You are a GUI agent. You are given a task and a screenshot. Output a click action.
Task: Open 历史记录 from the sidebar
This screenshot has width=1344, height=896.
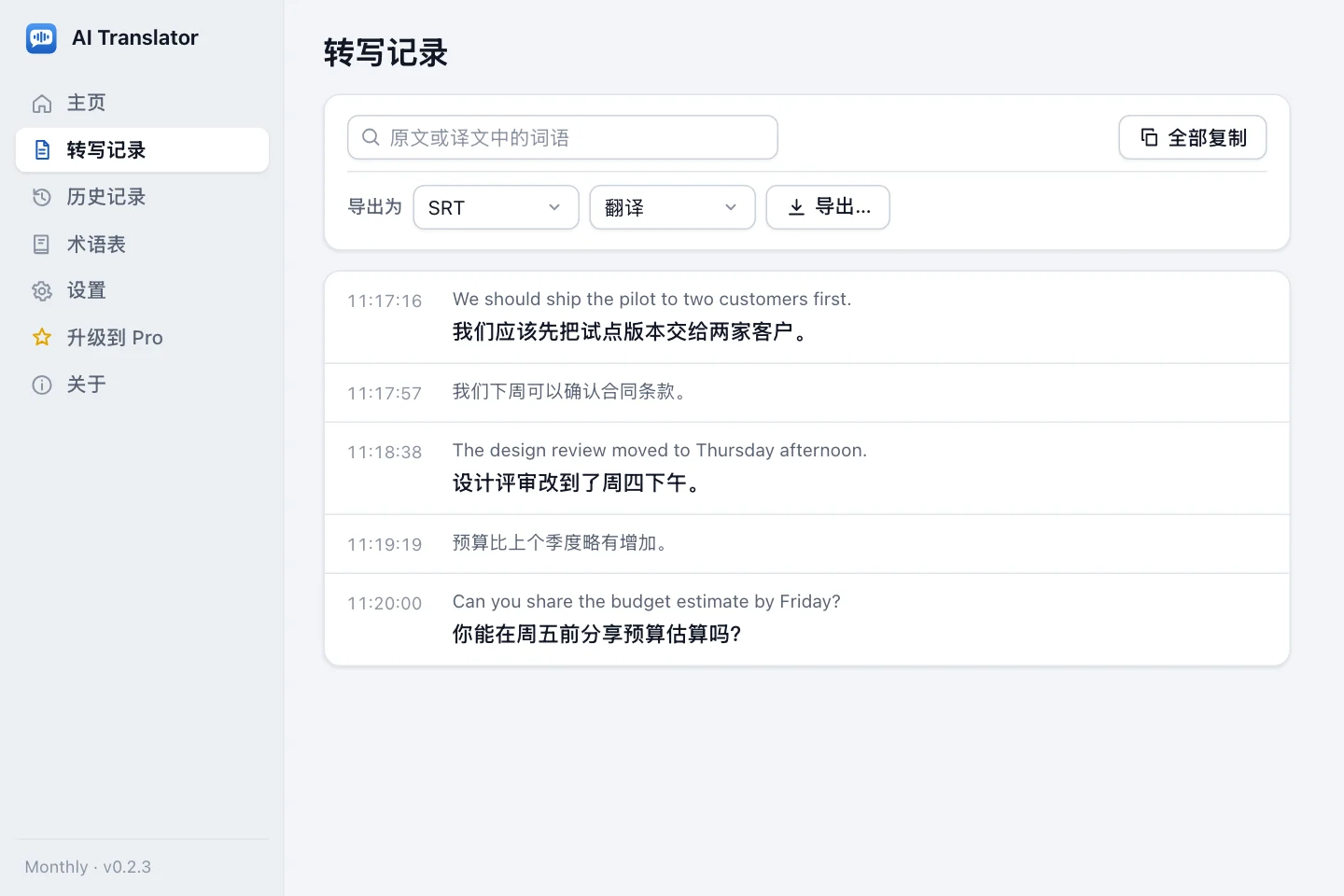(x=142, y=197)
